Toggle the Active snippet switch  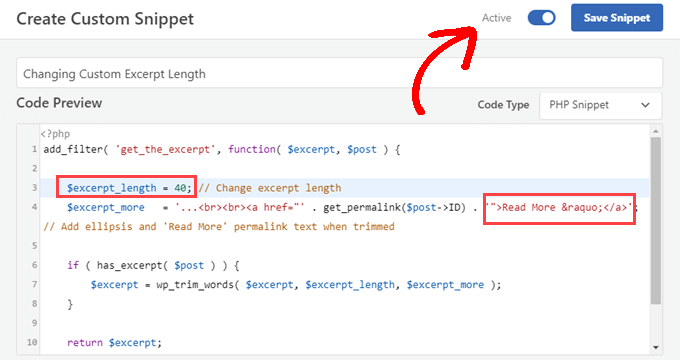(541, 18)
